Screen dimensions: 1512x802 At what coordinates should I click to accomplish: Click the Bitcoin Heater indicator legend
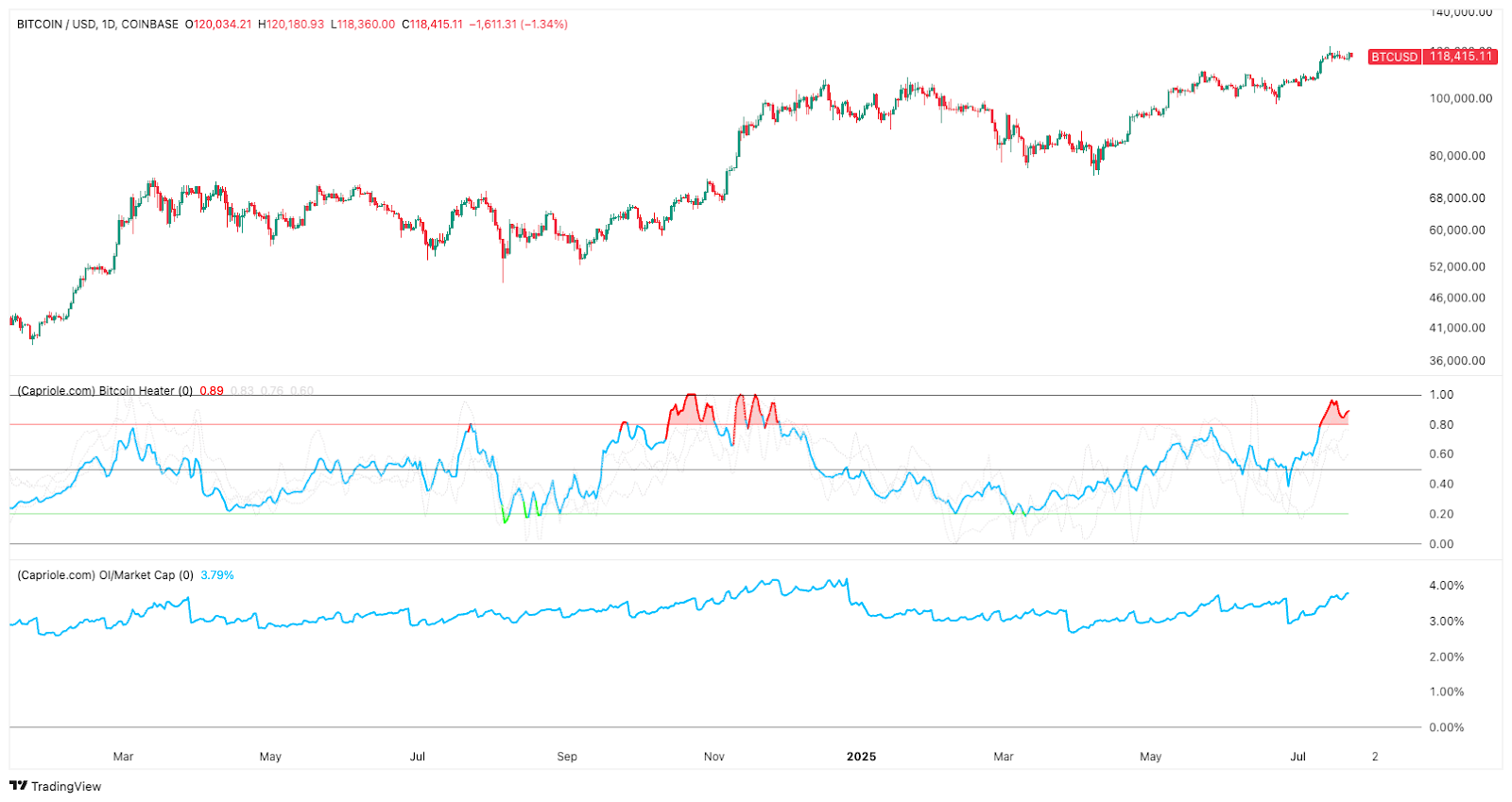point(104,391)
